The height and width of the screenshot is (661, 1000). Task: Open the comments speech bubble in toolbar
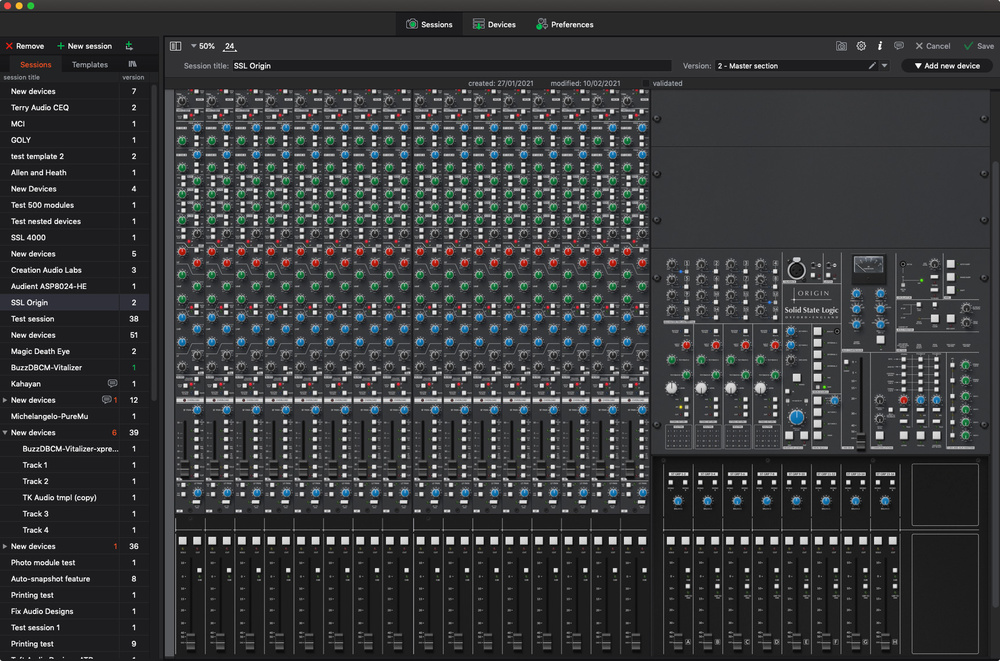point(899,46)
